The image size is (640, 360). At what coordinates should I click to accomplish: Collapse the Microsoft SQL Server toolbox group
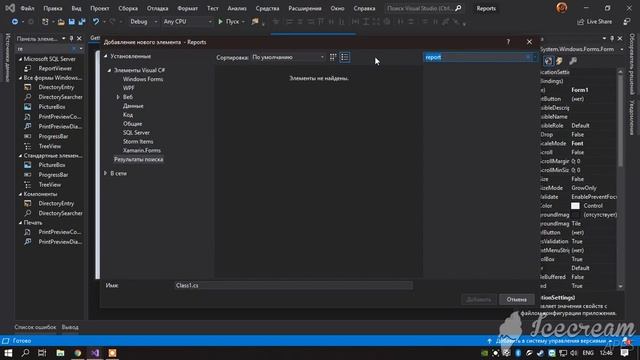pyautogui.click(x=20, y=59)
